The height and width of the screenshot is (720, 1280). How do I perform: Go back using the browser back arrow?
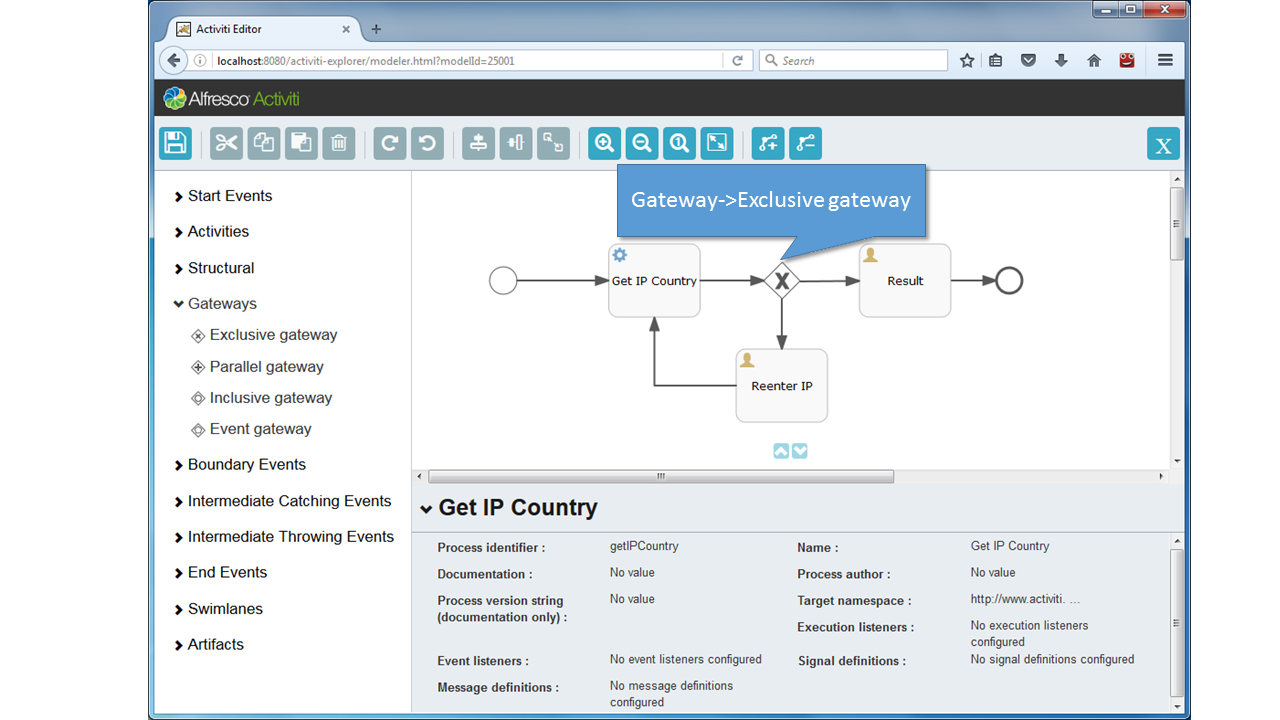pyautogui.click(x=174, y=61)
